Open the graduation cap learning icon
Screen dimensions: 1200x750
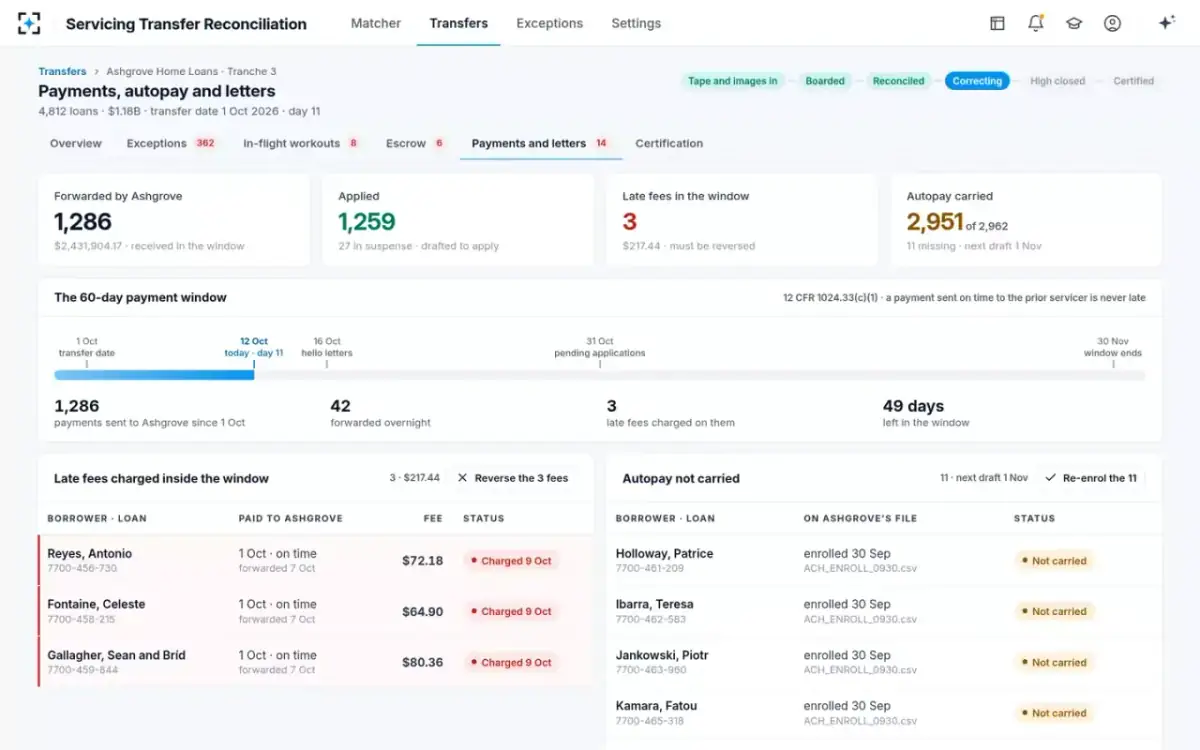point(1074,23)
